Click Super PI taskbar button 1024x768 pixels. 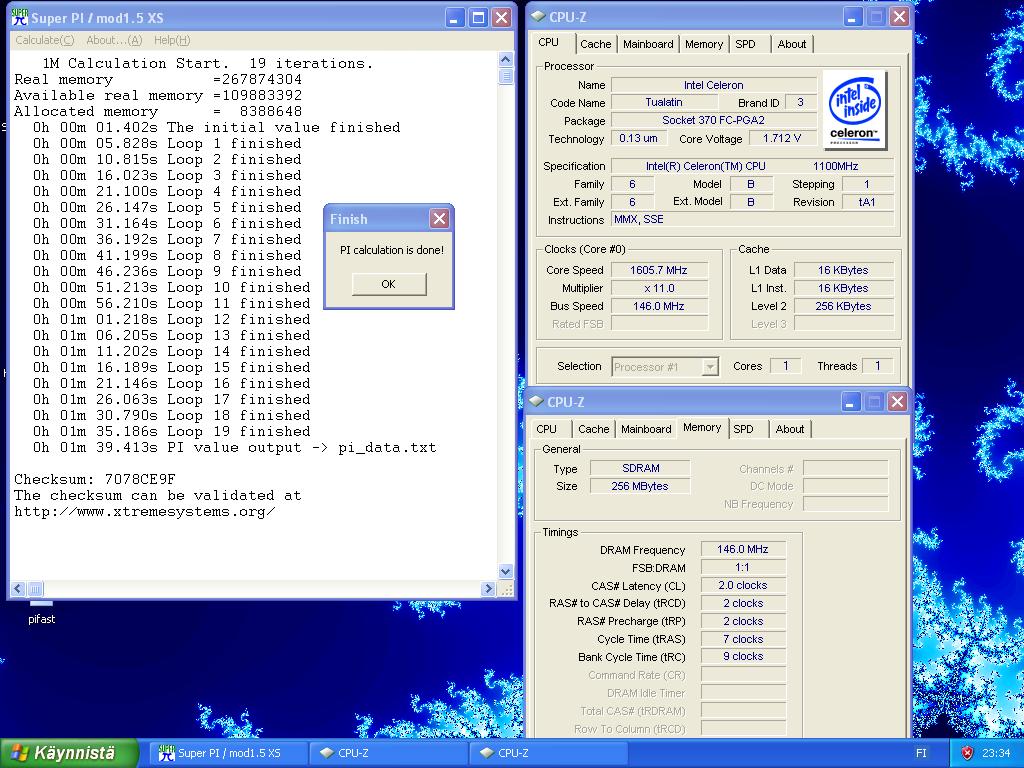tap(229, 753)
